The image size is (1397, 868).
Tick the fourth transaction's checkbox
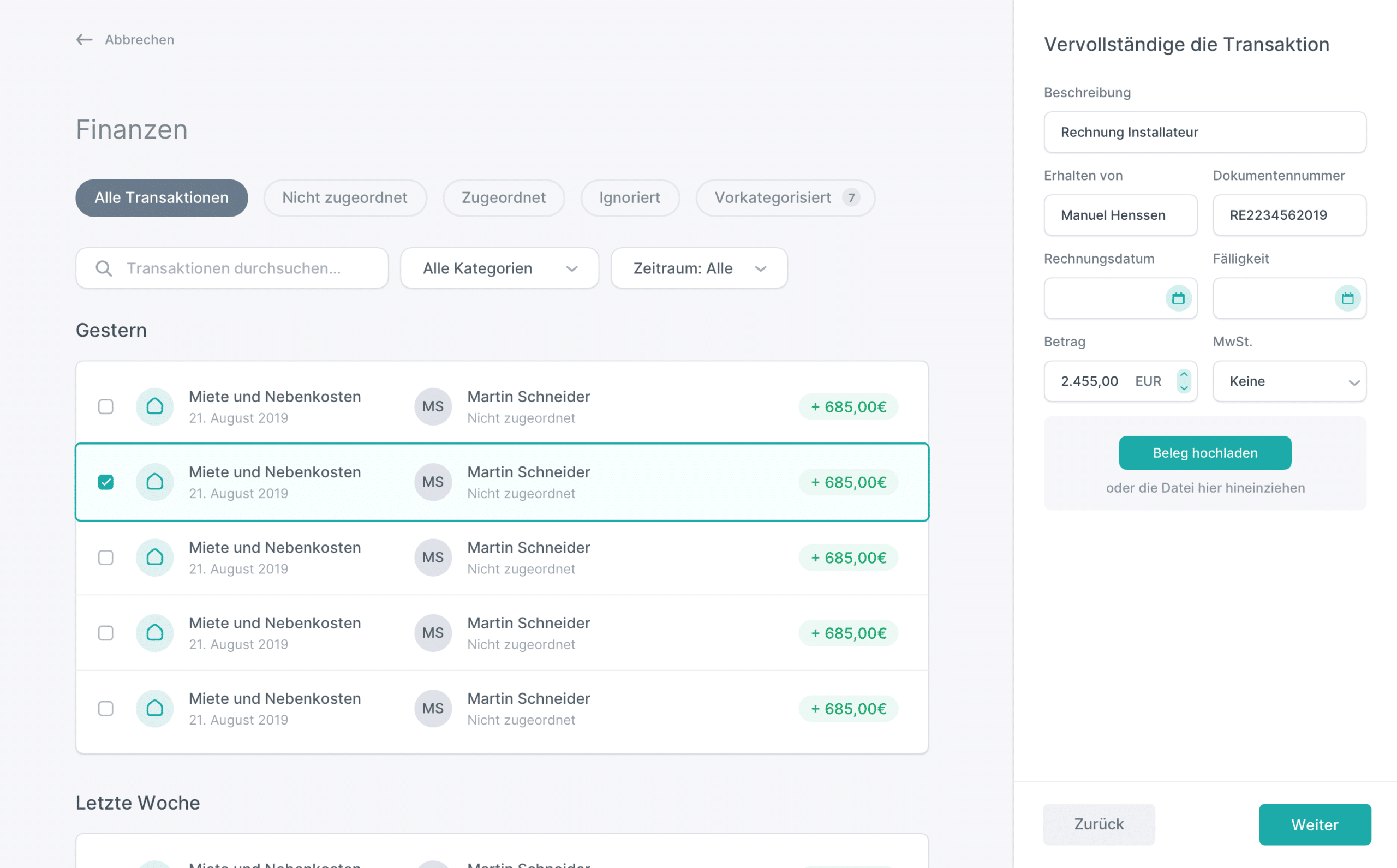tap(106, 633)
